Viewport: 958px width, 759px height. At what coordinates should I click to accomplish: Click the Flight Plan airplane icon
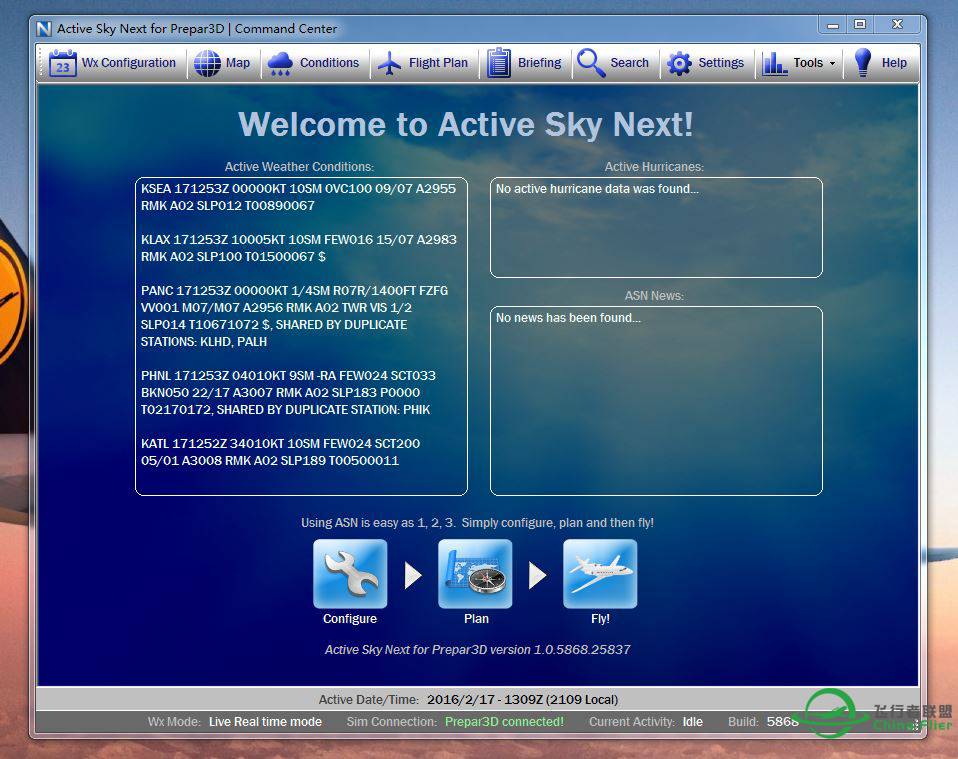click(390, 63)
